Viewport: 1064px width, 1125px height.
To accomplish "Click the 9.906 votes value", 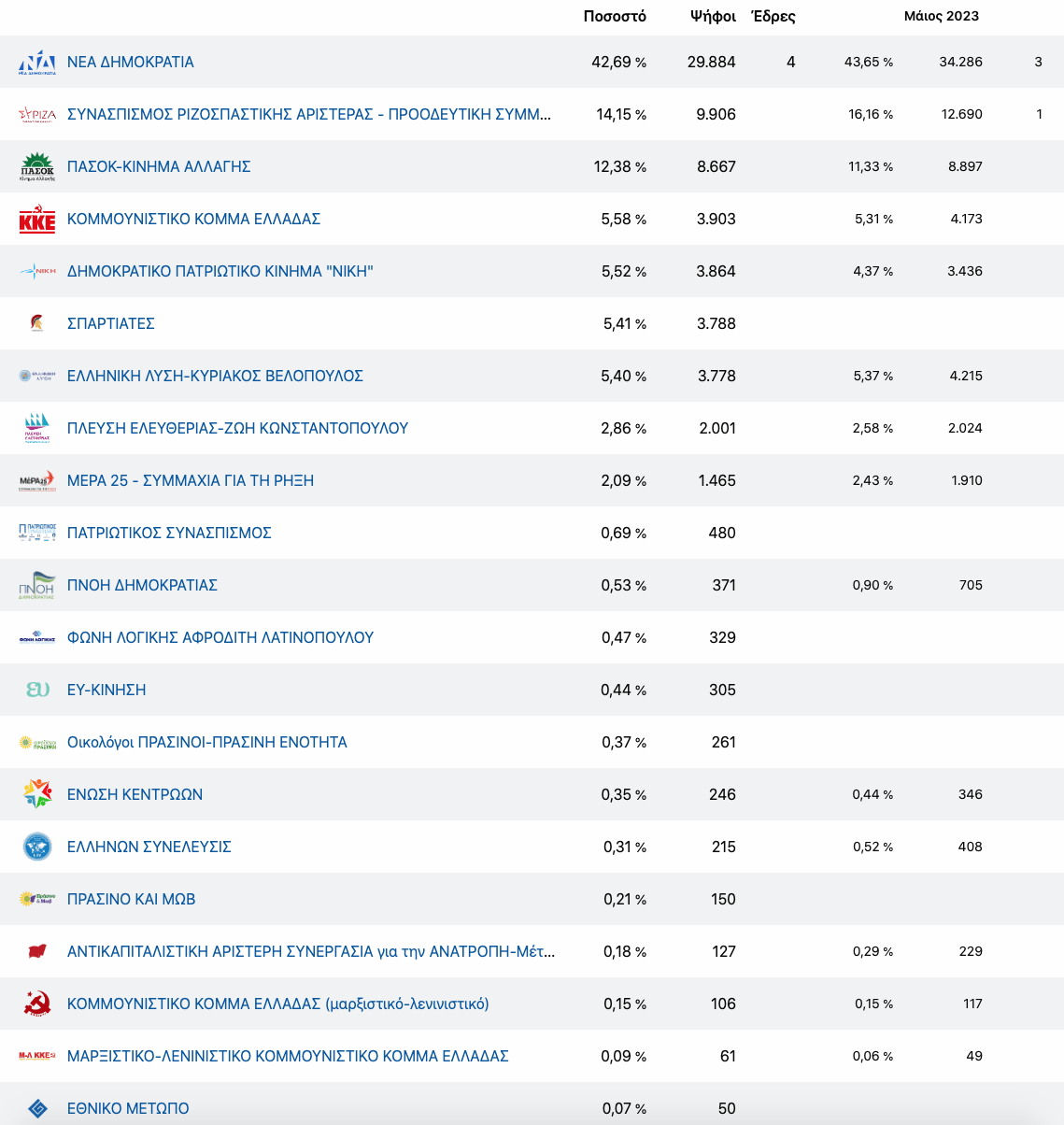I will click(716, 114).
